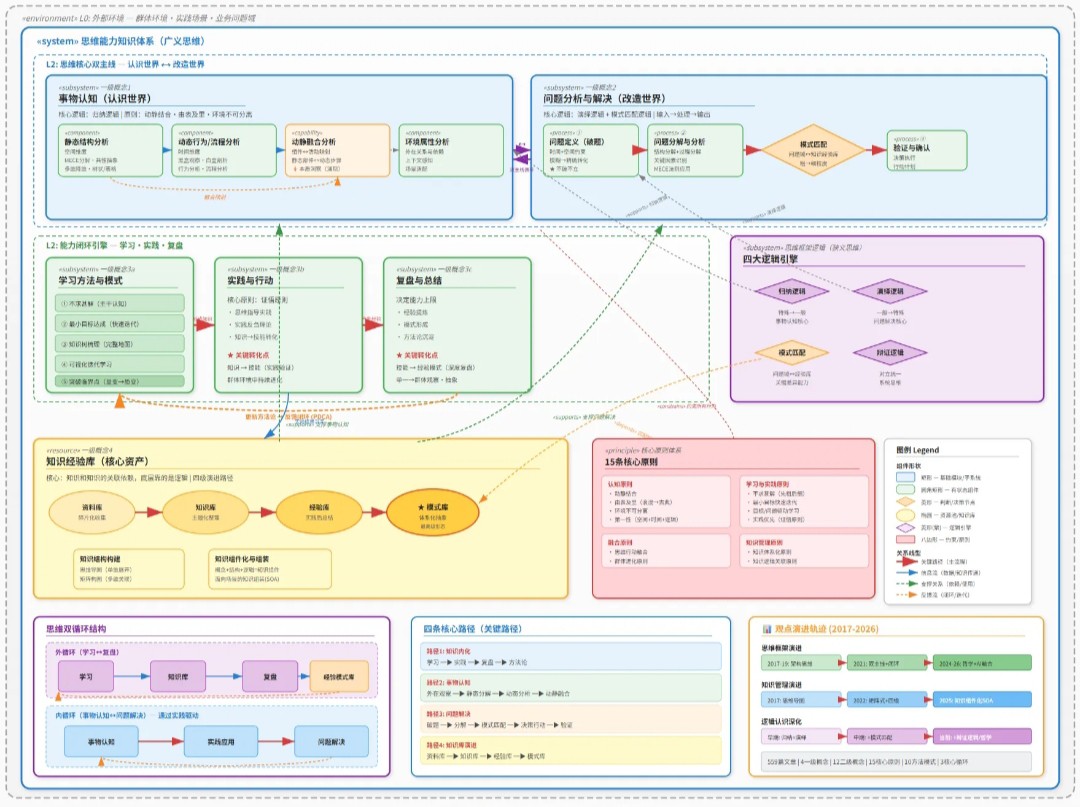Click the 模式匹配 diamond in problem-solving subsystem
Viewport: 1080px width, 807px height.
click(813, 150)
